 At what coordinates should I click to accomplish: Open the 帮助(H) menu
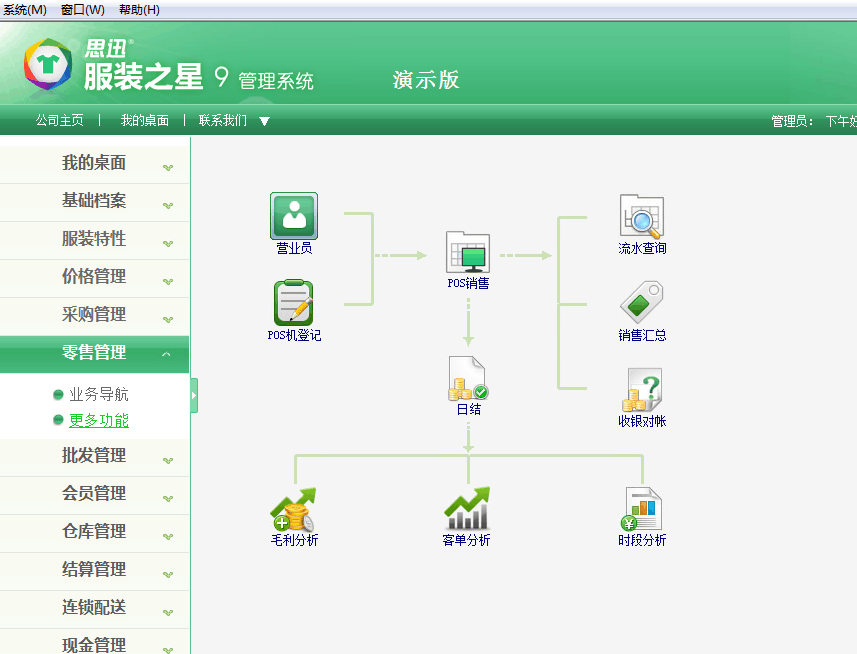tap(139, 10)
